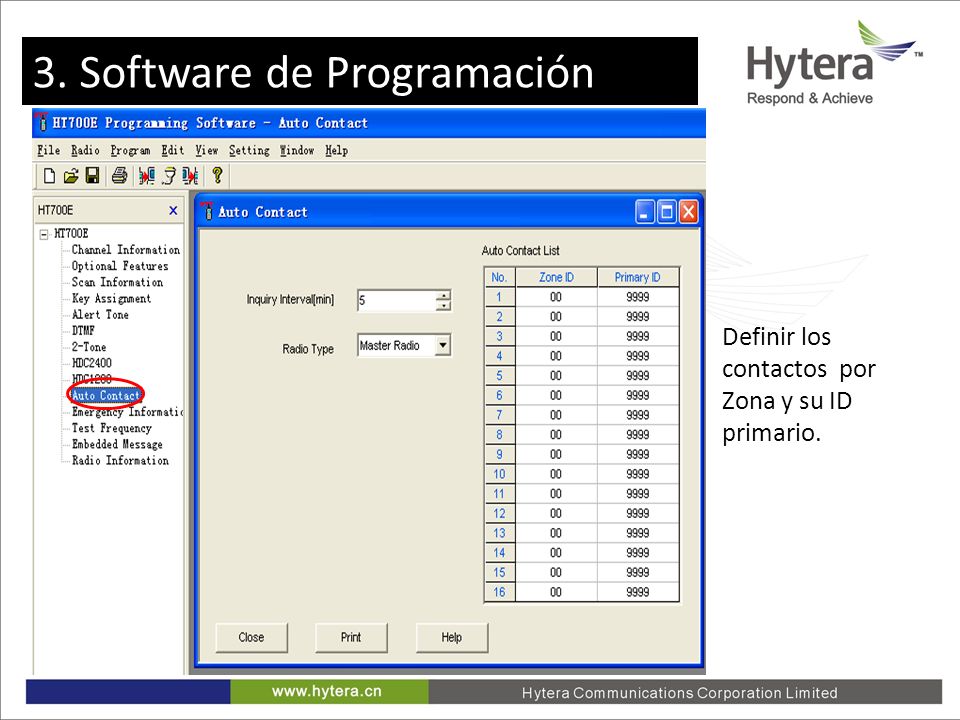Select Scan Information in the tree
960x720 pixels.
[x=118, y=282]
